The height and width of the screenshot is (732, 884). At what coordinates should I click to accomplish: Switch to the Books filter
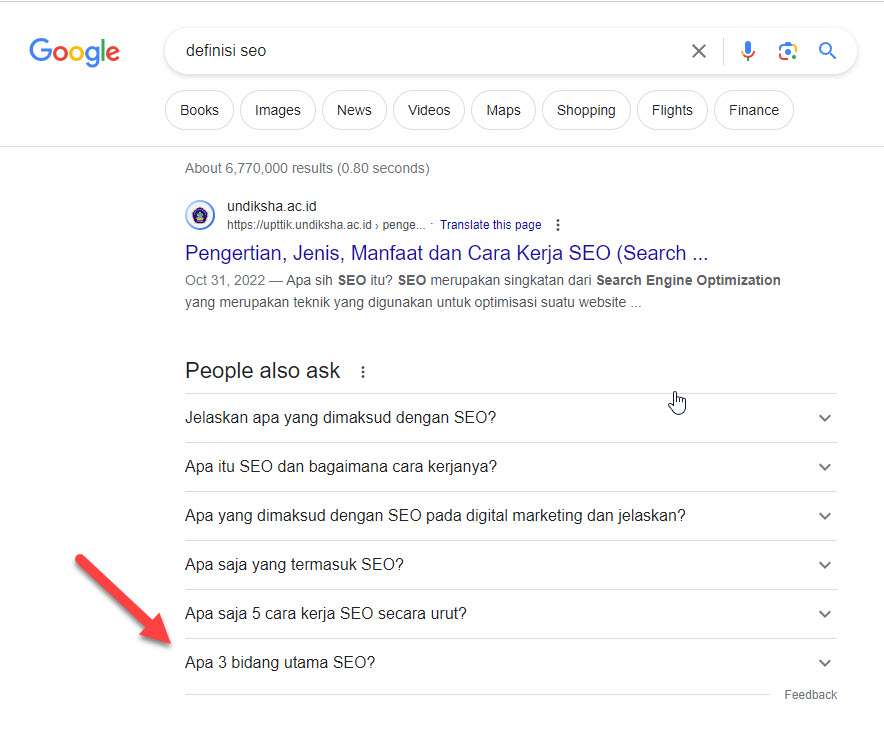tap(199, 110)
